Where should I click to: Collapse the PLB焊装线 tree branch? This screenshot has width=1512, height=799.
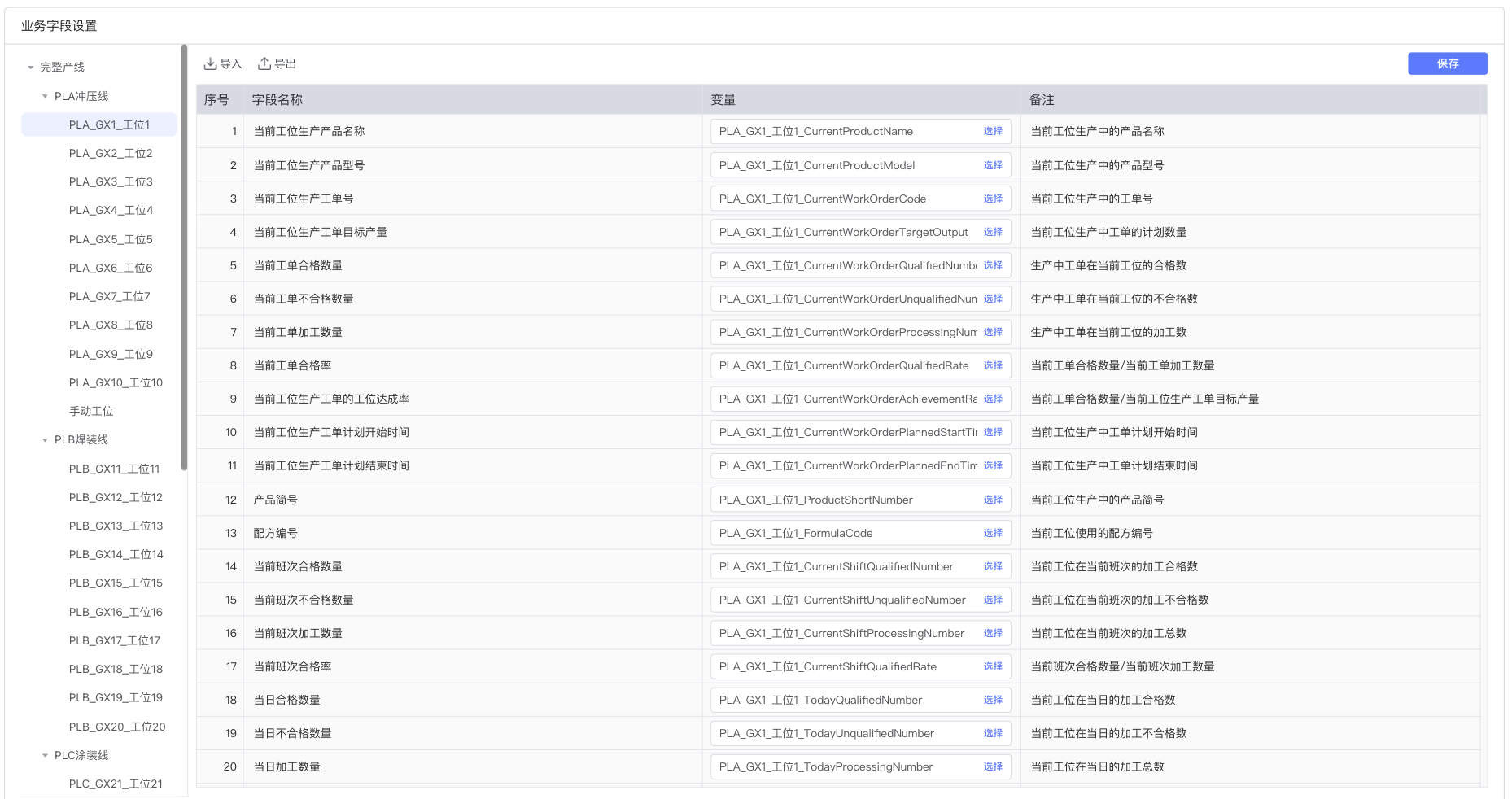pyautogui.click(x=45, y=440)
